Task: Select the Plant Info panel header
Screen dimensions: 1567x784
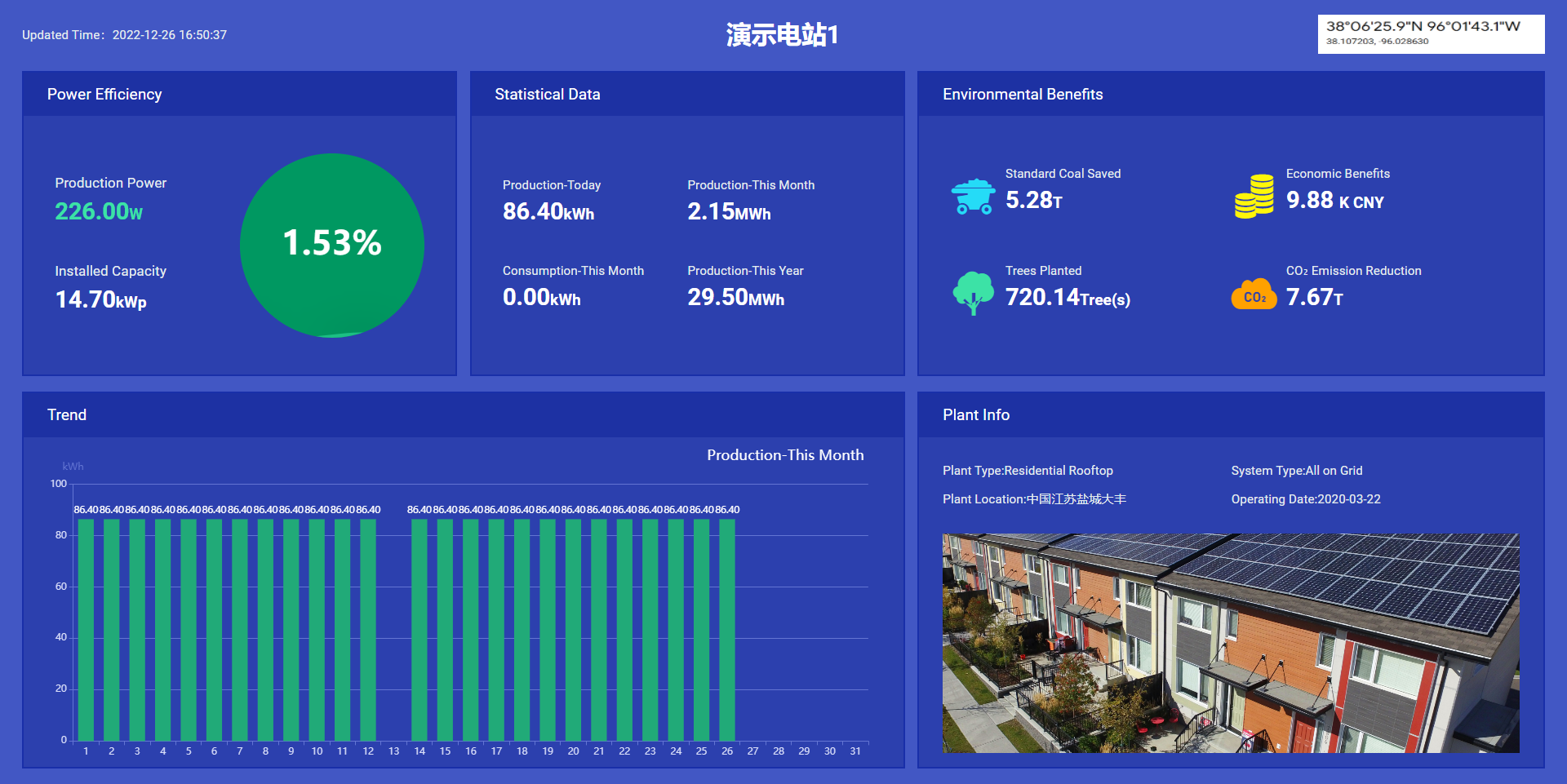Action: tap(1231, 414)
